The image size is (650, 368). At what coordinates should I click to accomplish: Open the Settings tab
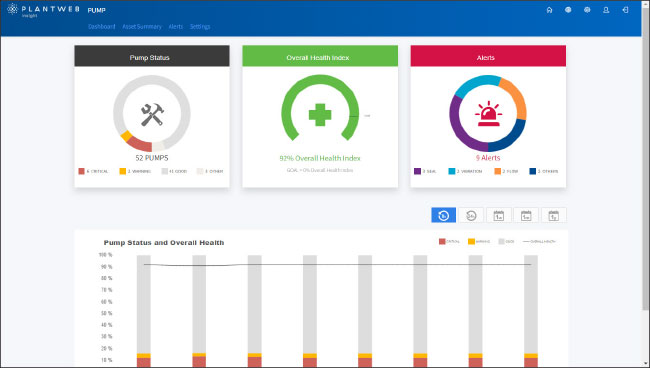(x=200, y=27)
